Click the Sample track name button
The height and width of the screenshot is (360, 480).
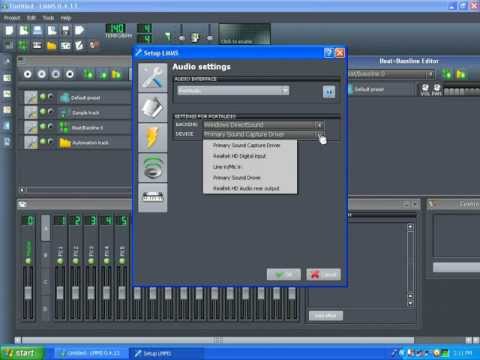point(93,113)
